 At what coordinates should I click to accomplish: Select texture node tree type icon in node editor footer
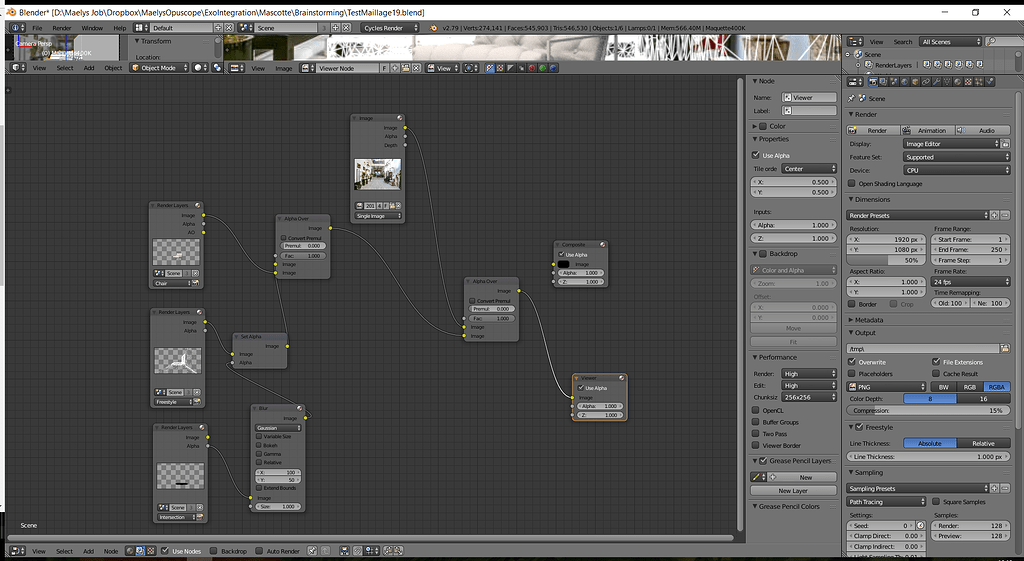click(x=151, y=551)
